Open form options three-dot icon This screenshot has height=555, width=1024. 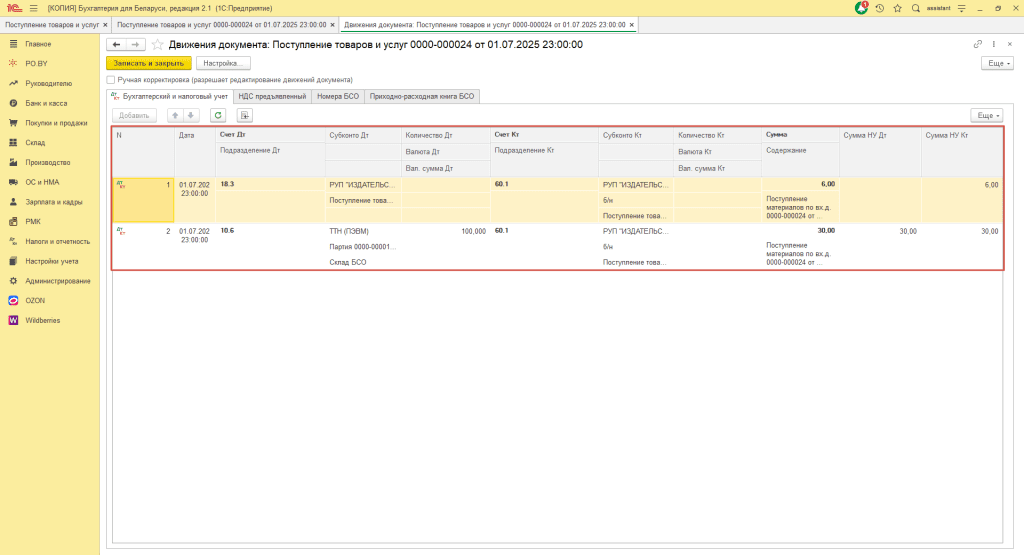(x=994, y=44)
